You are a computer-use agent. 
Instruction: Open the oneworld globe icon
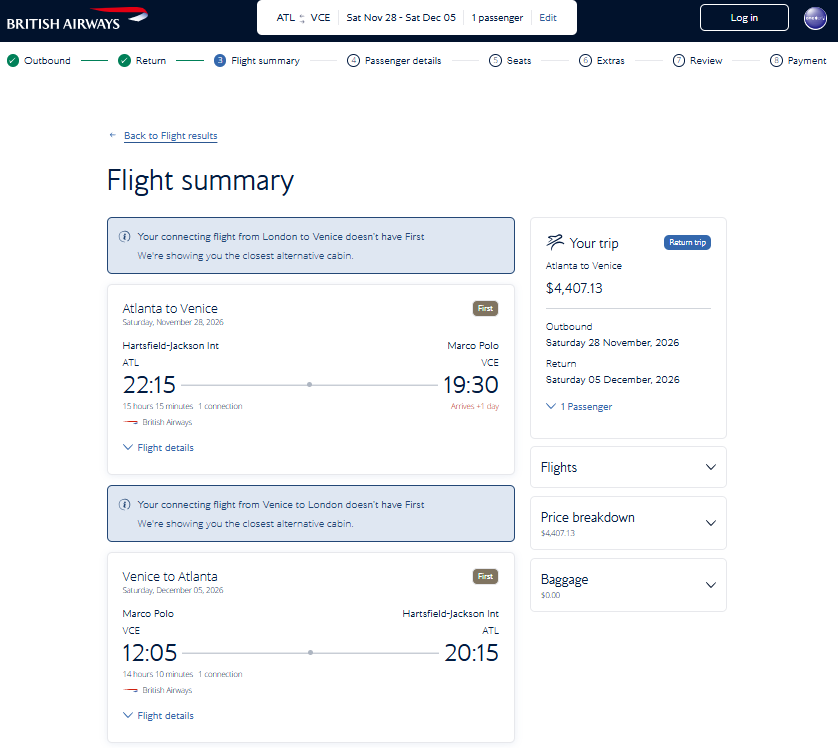[x=815, y=18]
